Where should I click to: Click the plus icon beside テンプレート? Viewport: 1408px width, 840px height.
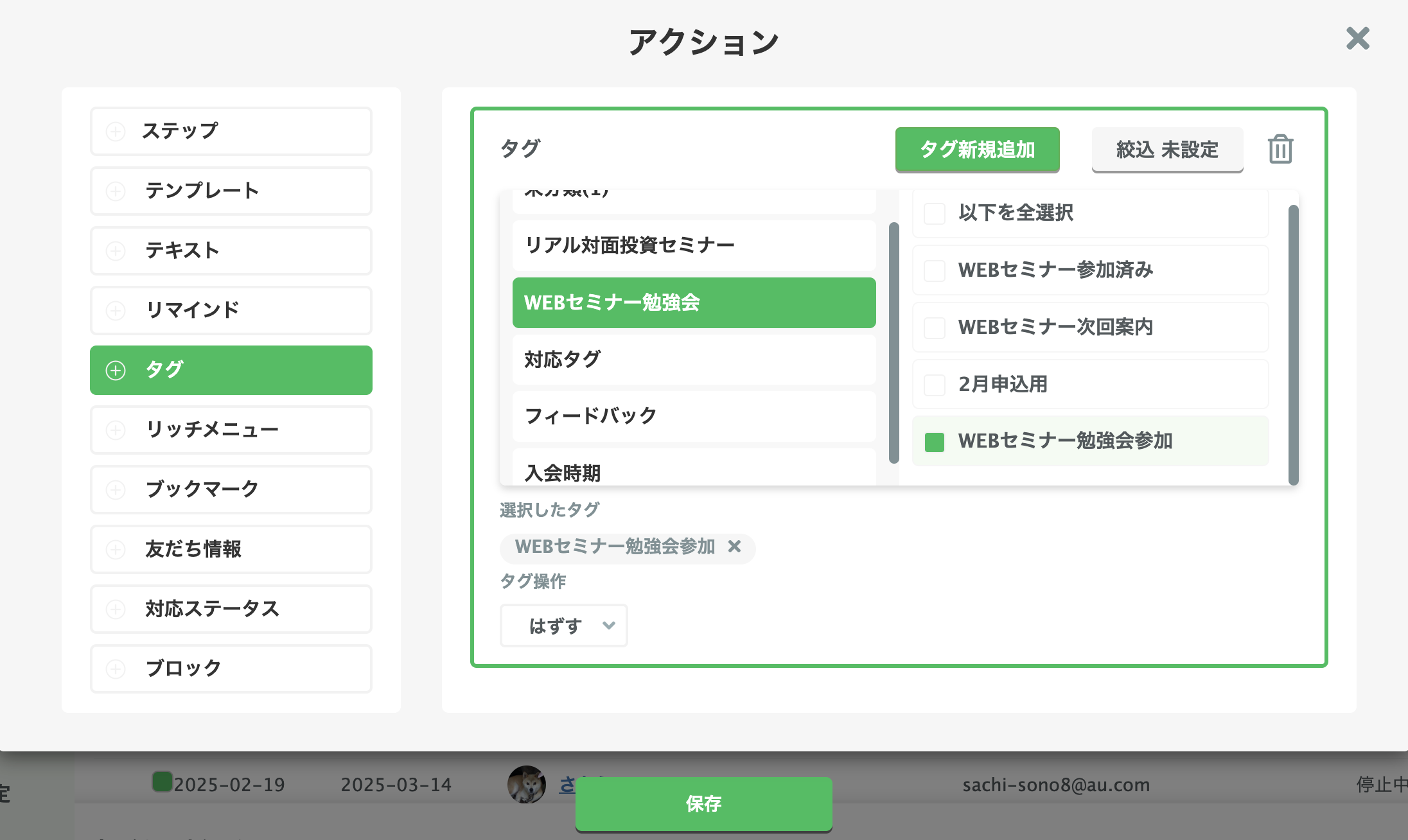pyautogui.click(x=116, y=190)
